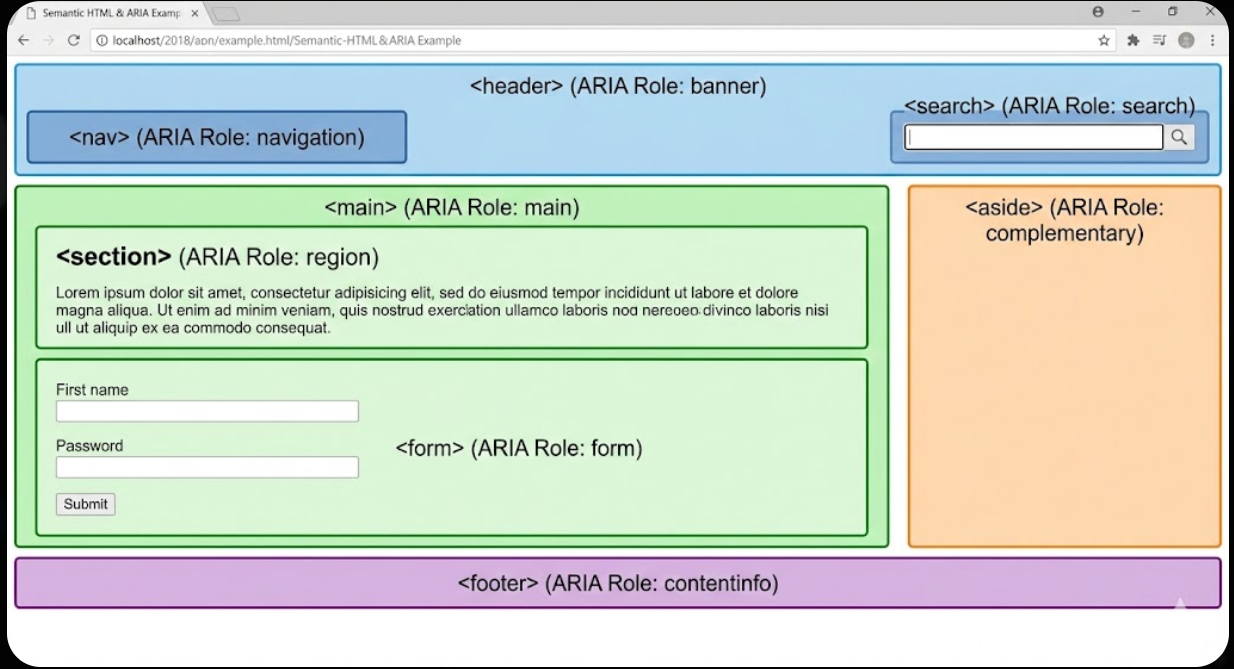Open site info via the circled-i icon
1234x669 pixels.
coord(101,40)
